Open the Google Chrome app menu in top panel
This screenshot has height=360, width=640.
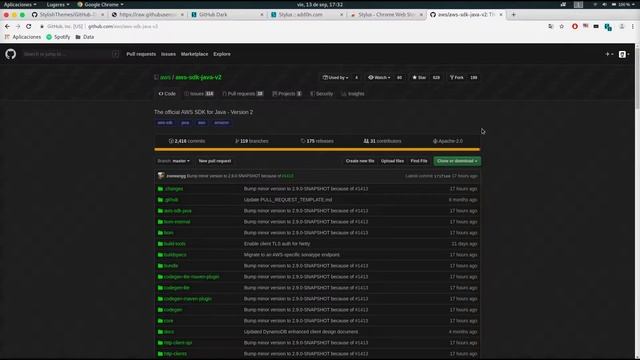coord(100,4)
